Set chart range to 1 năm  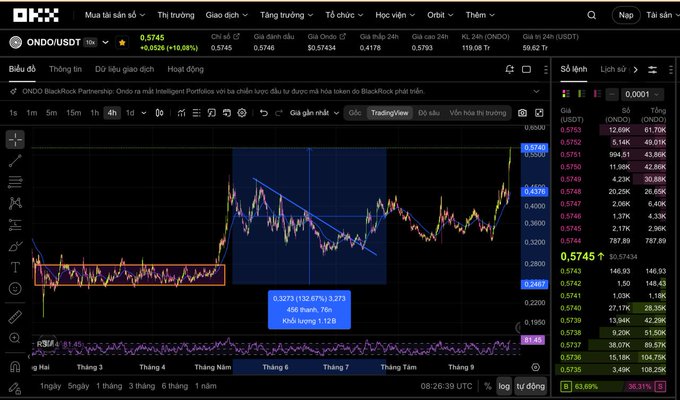click(x=206, y=386)
